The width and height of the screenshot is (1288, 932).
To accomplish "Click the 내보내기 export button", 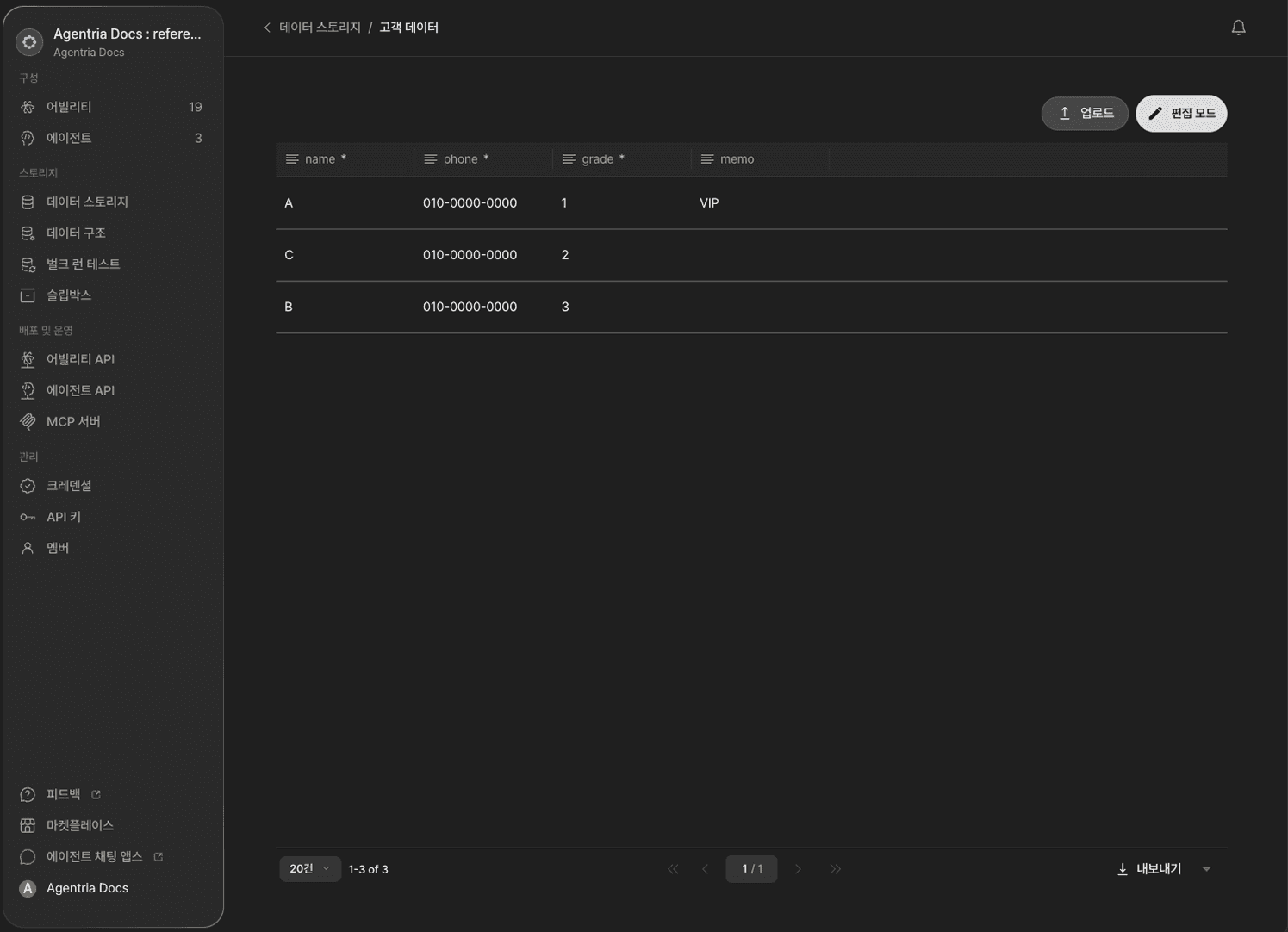I will pos(1150,869).
